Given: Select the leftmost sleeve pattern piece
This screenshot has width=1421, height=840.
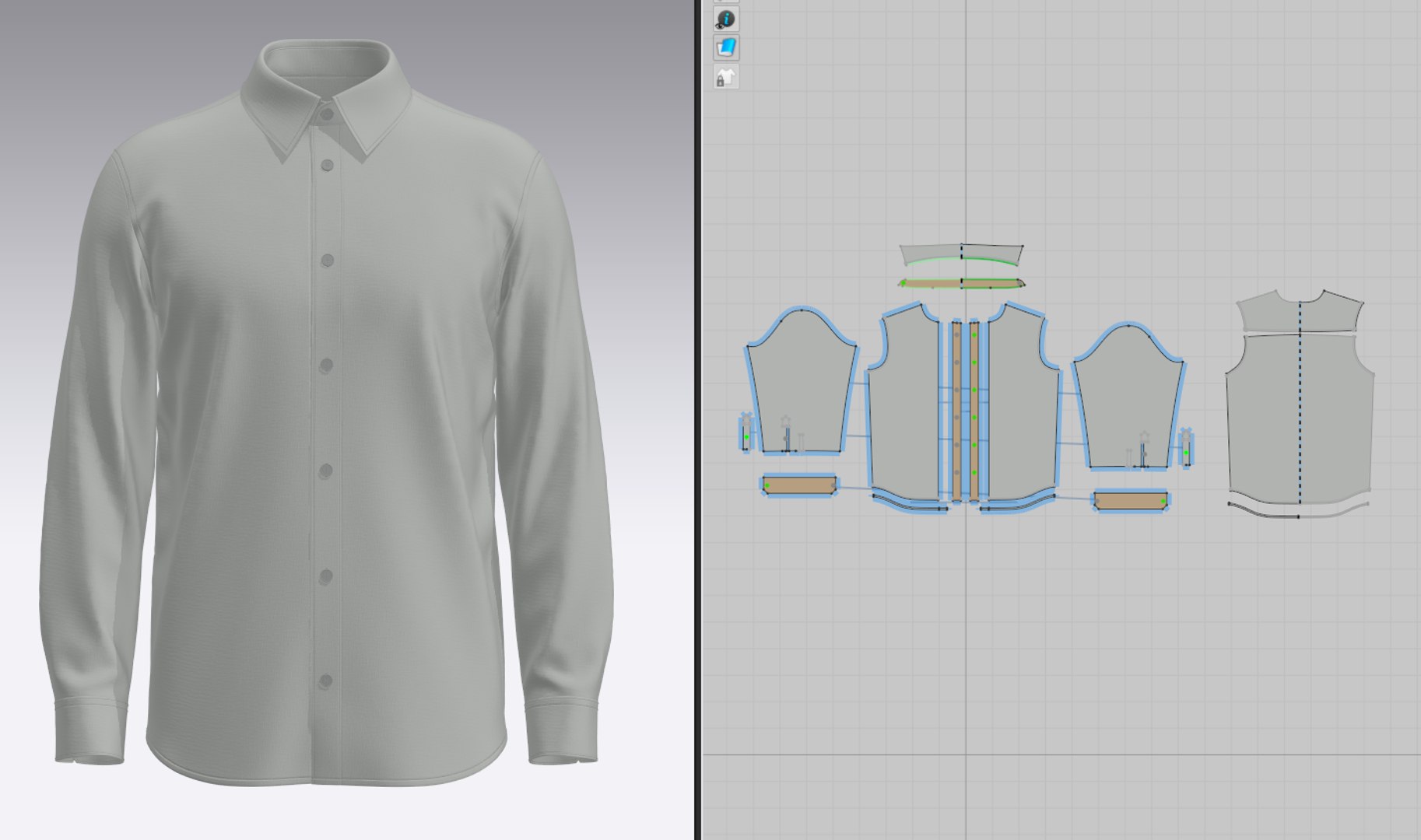Looking at the screenshot, I should [802, 381].
